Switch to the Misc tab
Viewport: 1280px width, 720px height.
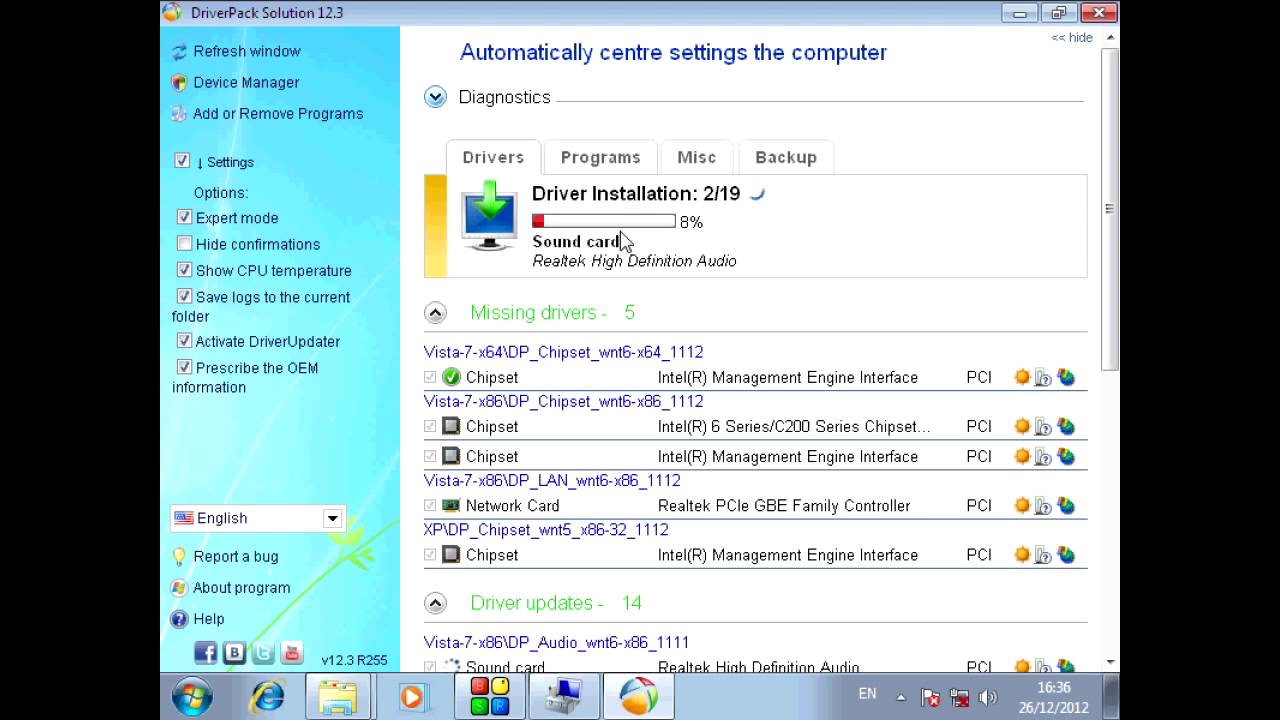[697, 157]
